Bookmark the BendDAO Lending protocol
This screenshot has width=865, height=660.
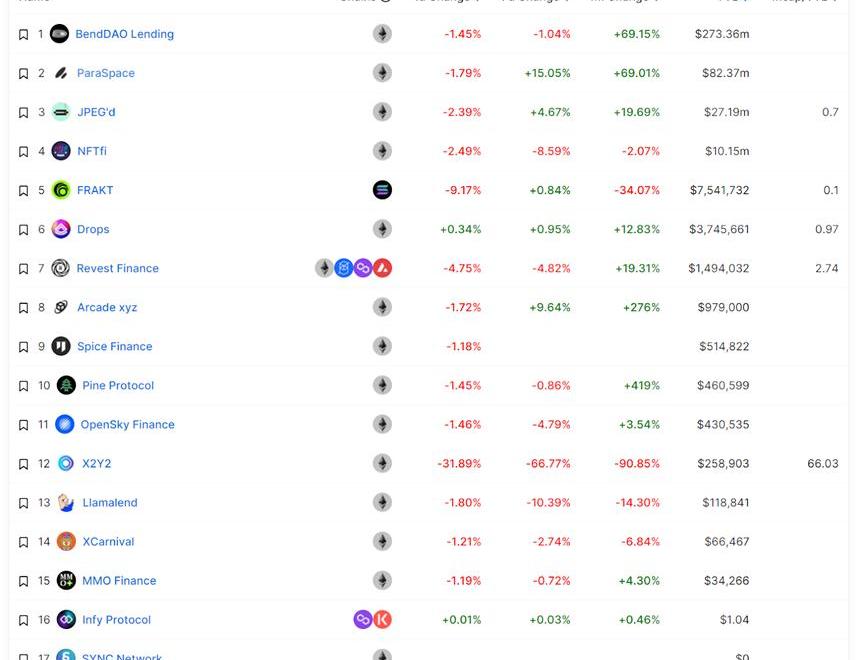(x=24, y=34)
